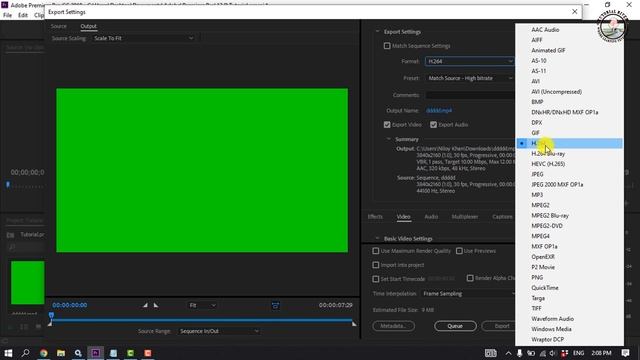
Task: Open Windows Start menu
Action: point(8,353)
